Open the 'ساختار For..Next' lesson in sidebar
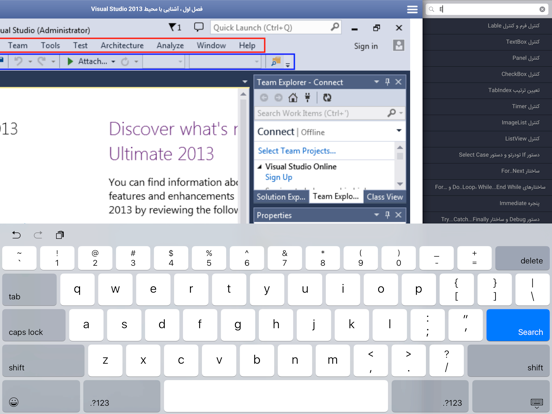The image size is (552, 414). (488, 171)
